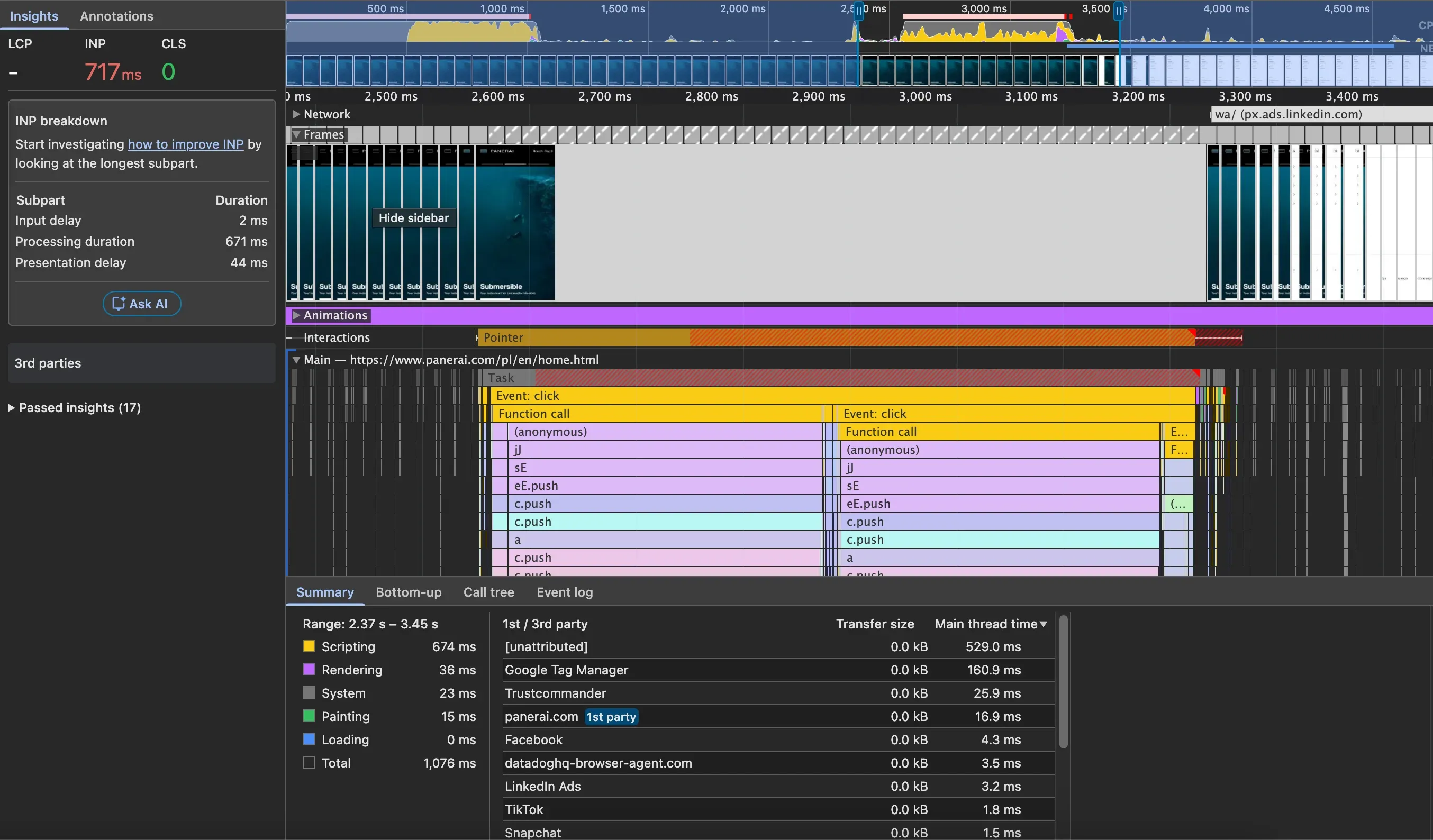Open the Call tree tab
This screenshot has width=1433, height=840.
(x=488, y=592)
